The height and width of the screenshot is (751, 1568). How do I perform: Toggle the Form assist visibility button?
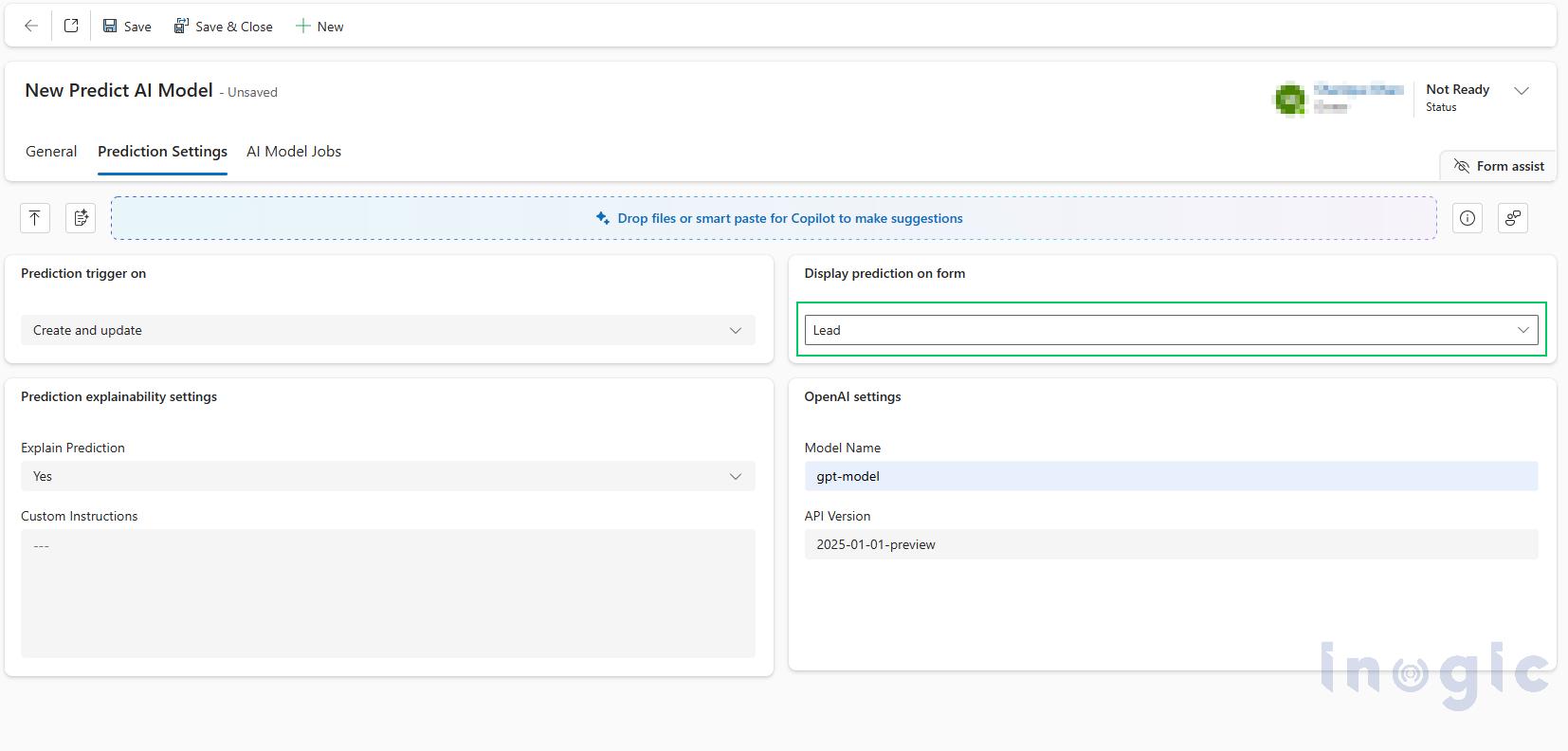pos(1499,166)
